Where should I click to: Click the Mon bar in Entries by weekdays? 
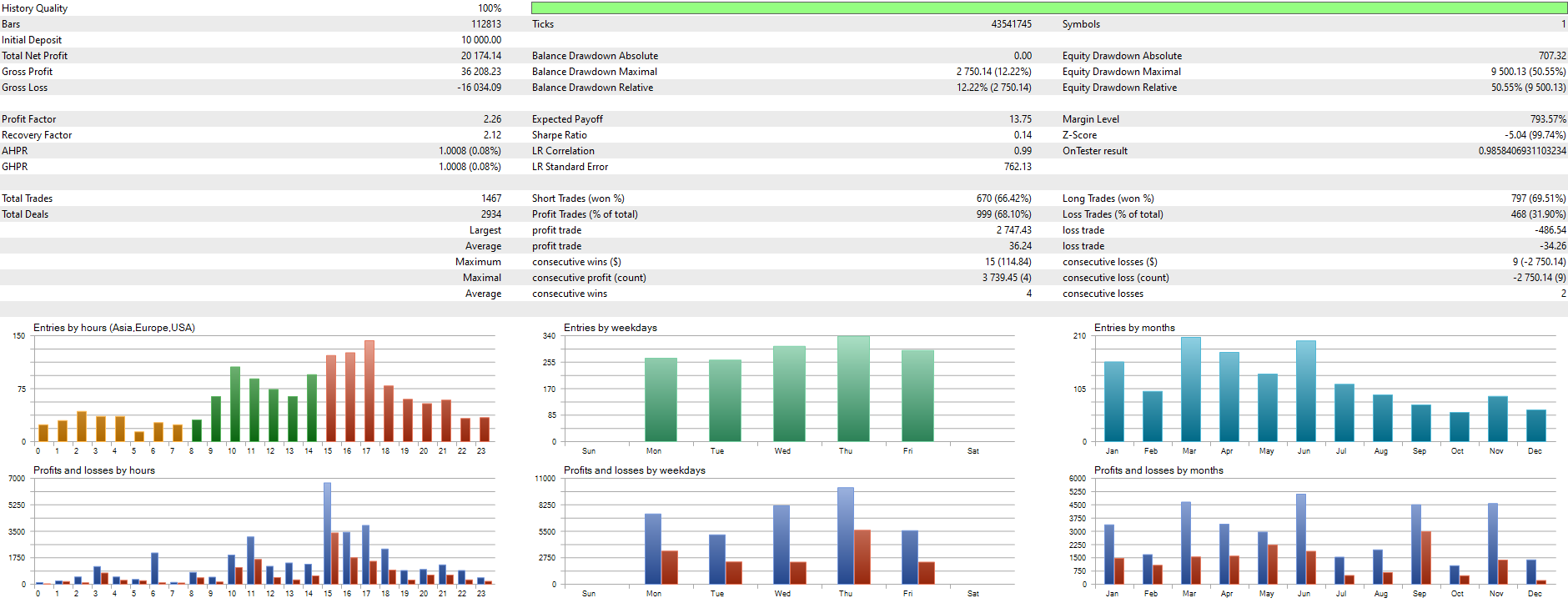[x=661, y=399]
